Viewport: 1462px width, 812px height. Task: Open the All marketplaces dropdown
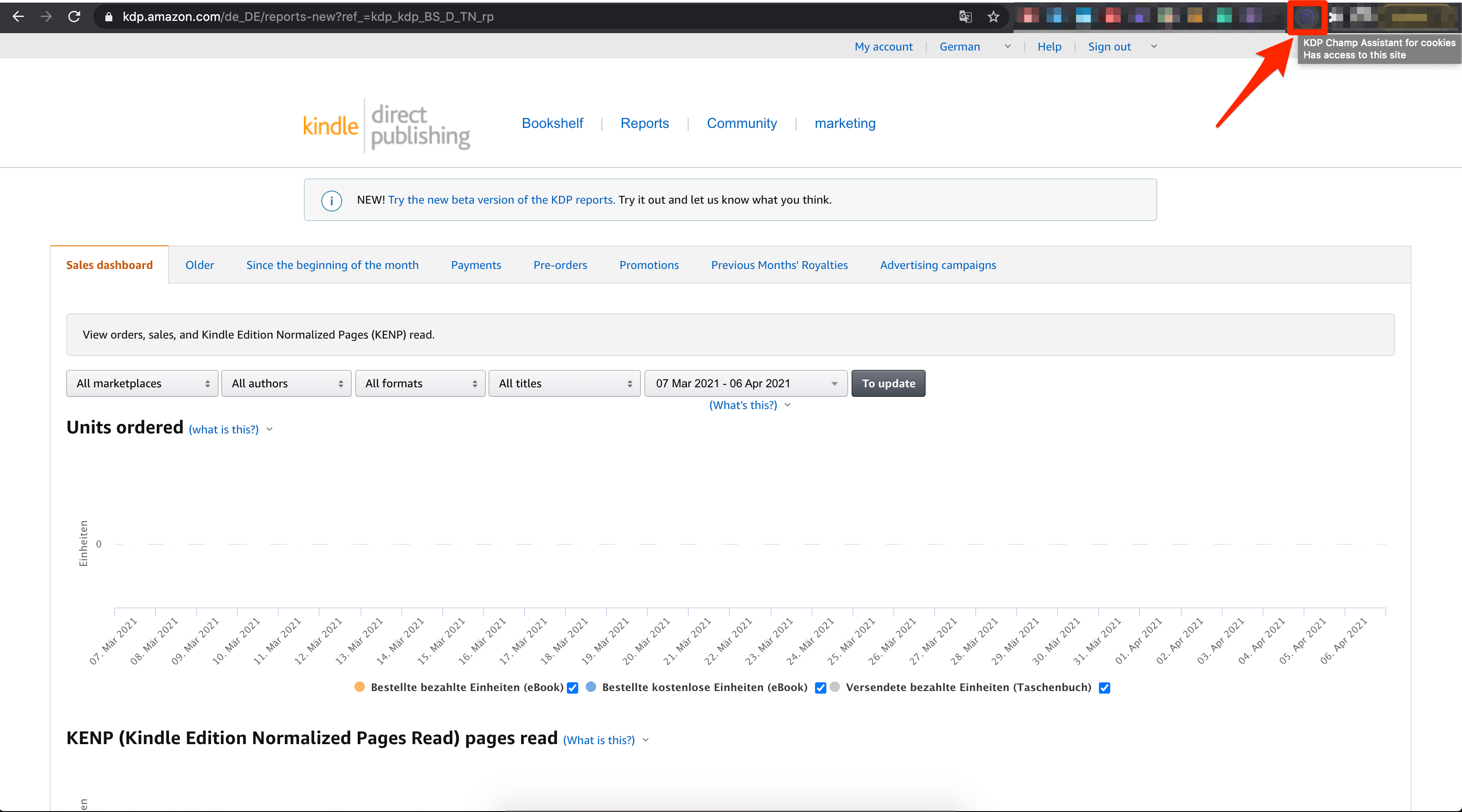point(142,383)
